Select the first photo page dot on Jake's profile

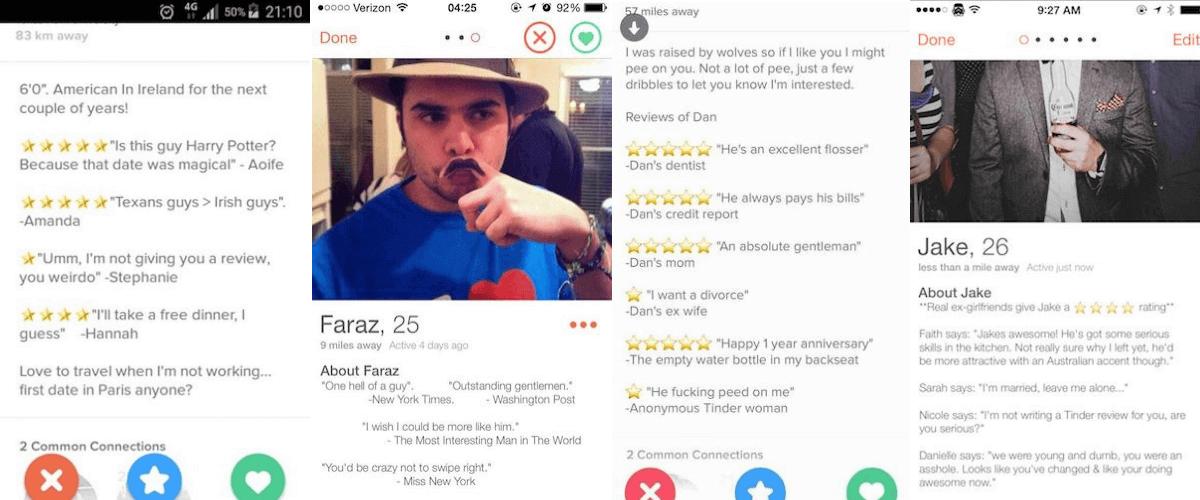click(x=1023, y=40)
